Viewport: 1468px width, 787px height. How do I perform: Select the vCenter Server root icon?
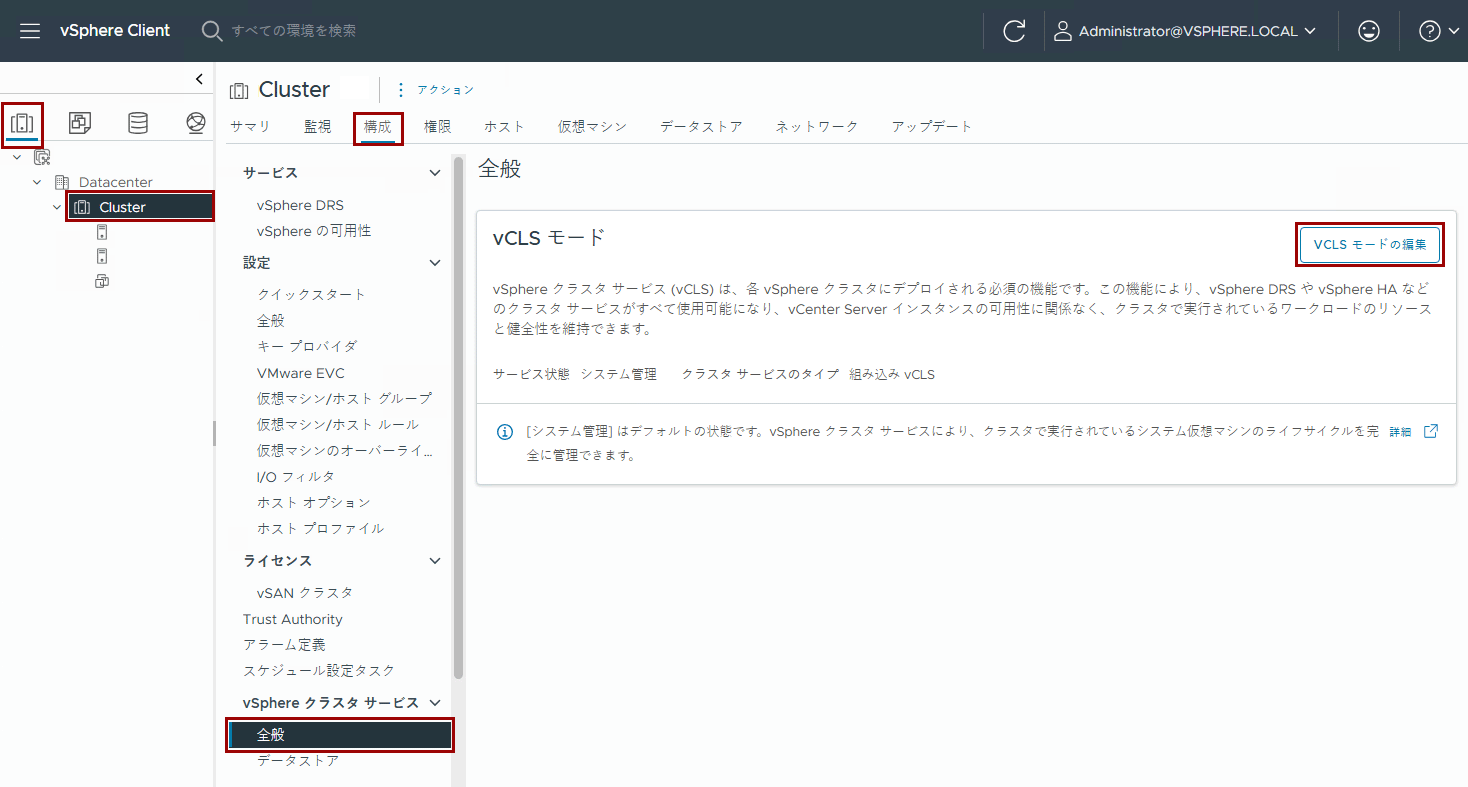pyautogui.click(x=42, y=157)
